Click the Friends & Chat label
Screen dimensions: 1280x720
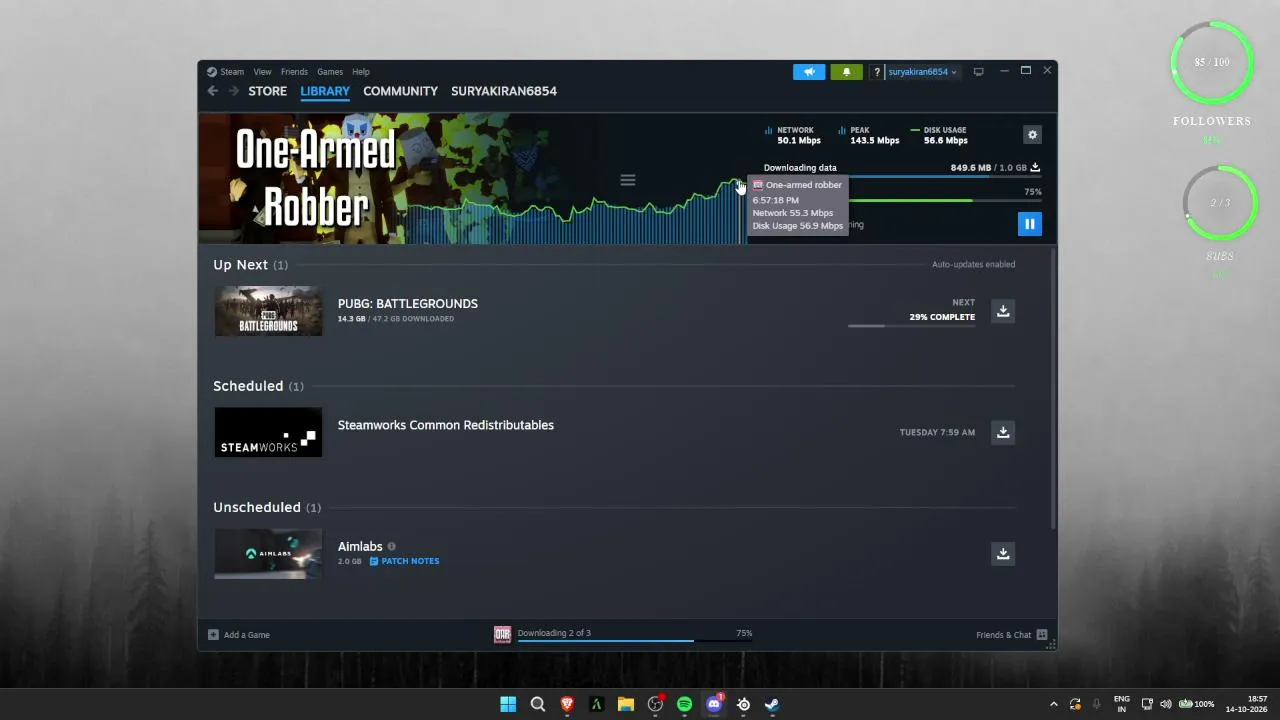click(x=1003, y=635)
